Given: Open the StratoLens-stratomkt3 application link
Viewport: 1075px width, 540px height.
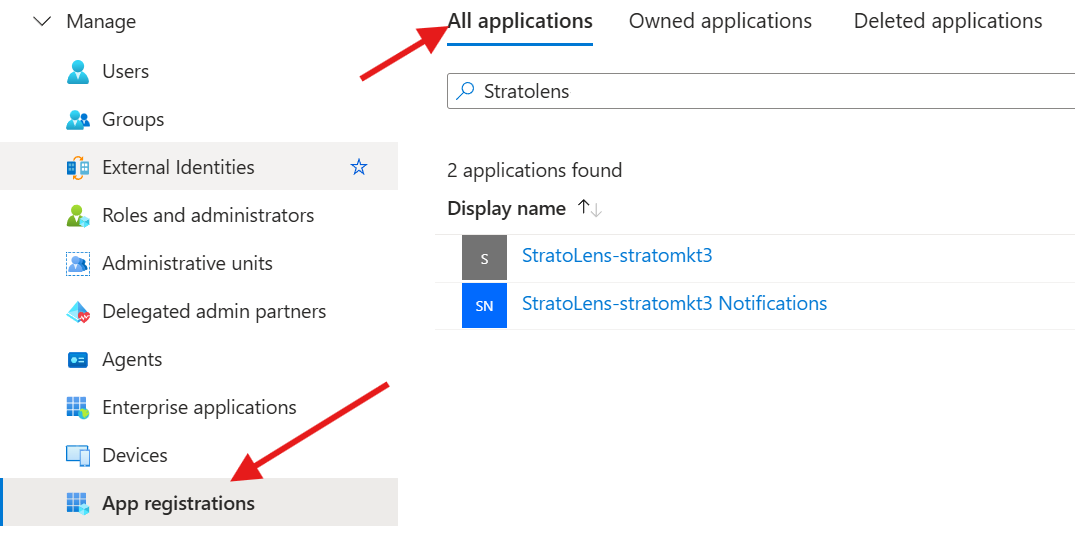Looking at the screenshot, I should (617, 256).
